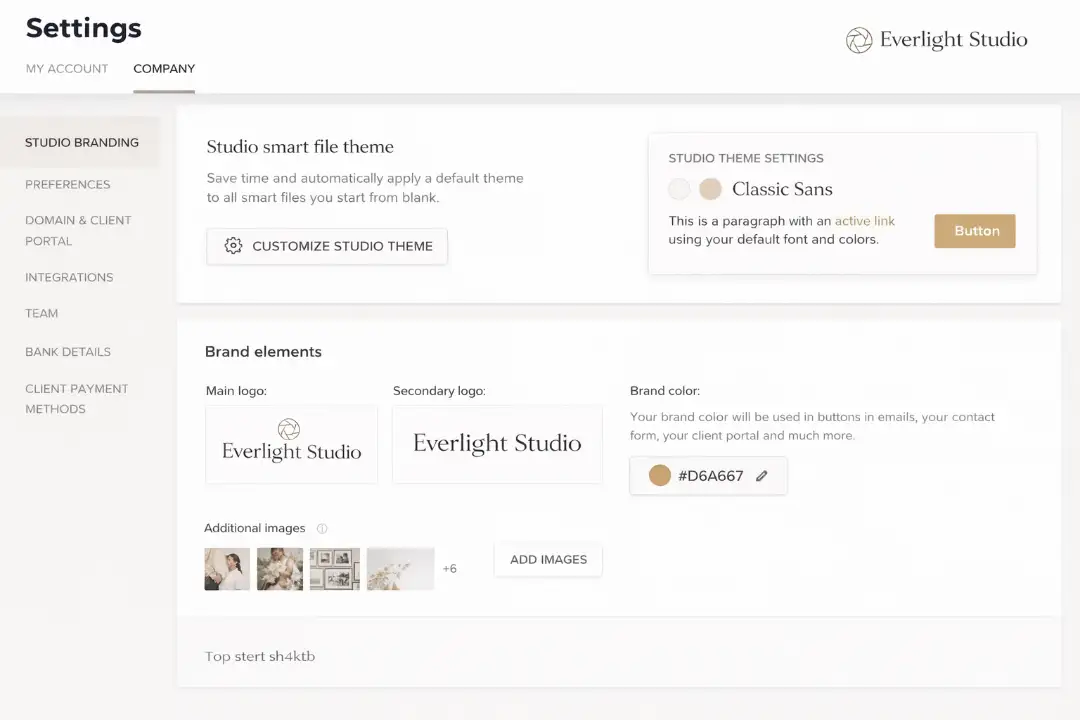Switch to the MY ACCOUNT tab
The width and height of the screenshot is (1080, 720).
point(66,68)
